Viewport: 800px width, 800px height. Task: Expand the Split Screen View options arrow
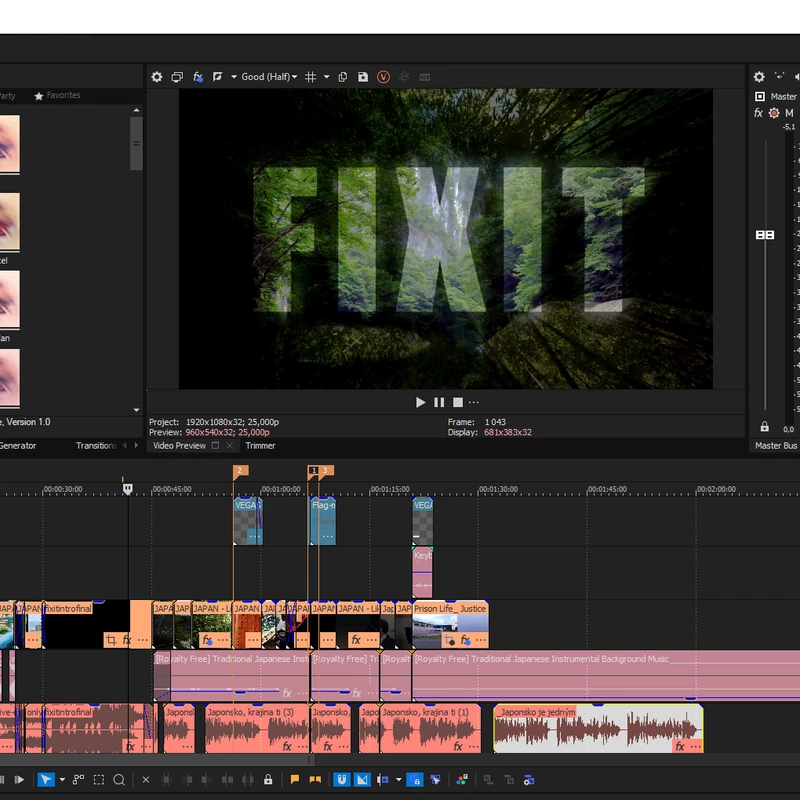[x=234, y=77]
